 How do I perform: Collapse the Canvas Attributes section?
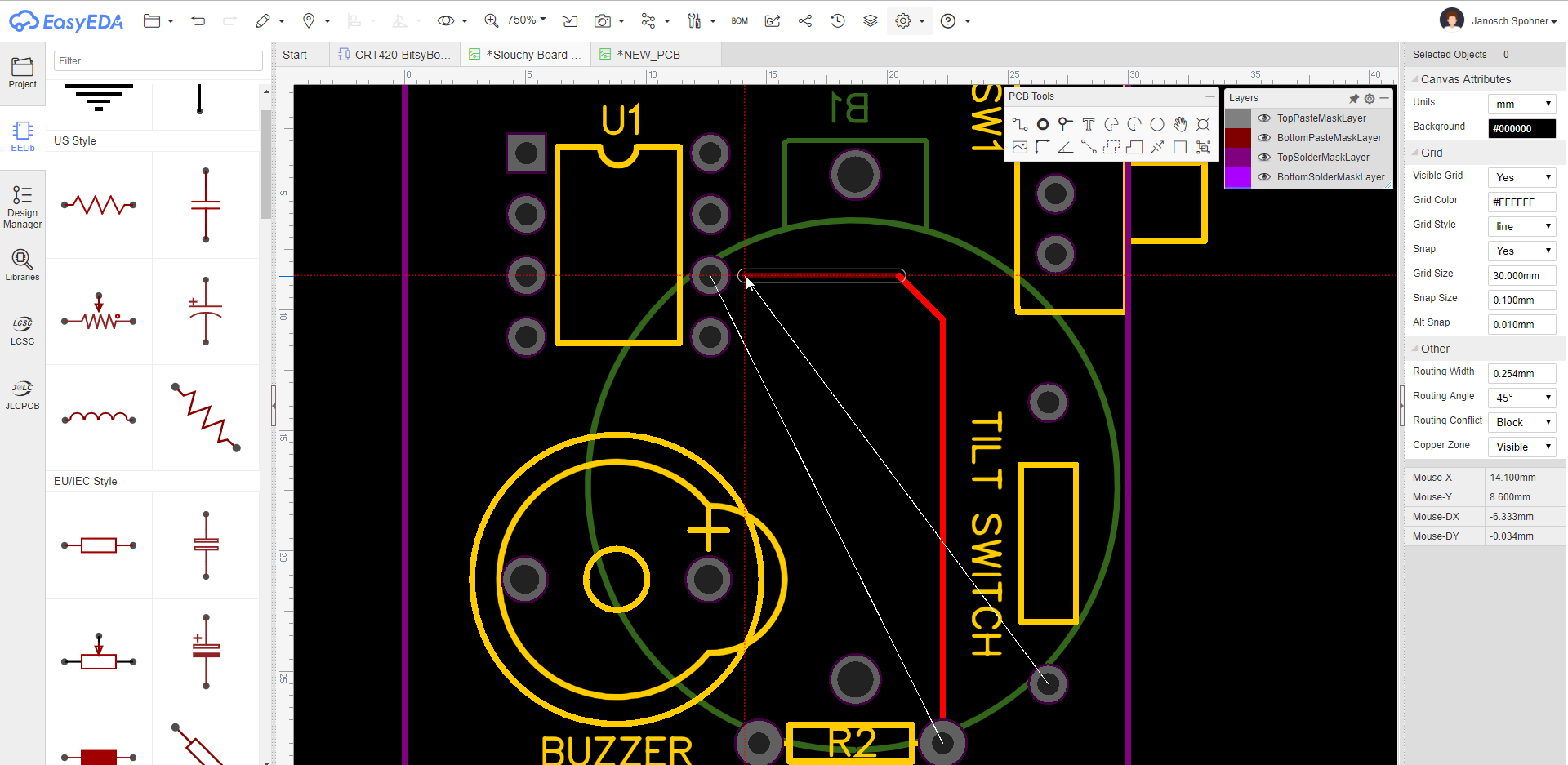[1417, 79]
